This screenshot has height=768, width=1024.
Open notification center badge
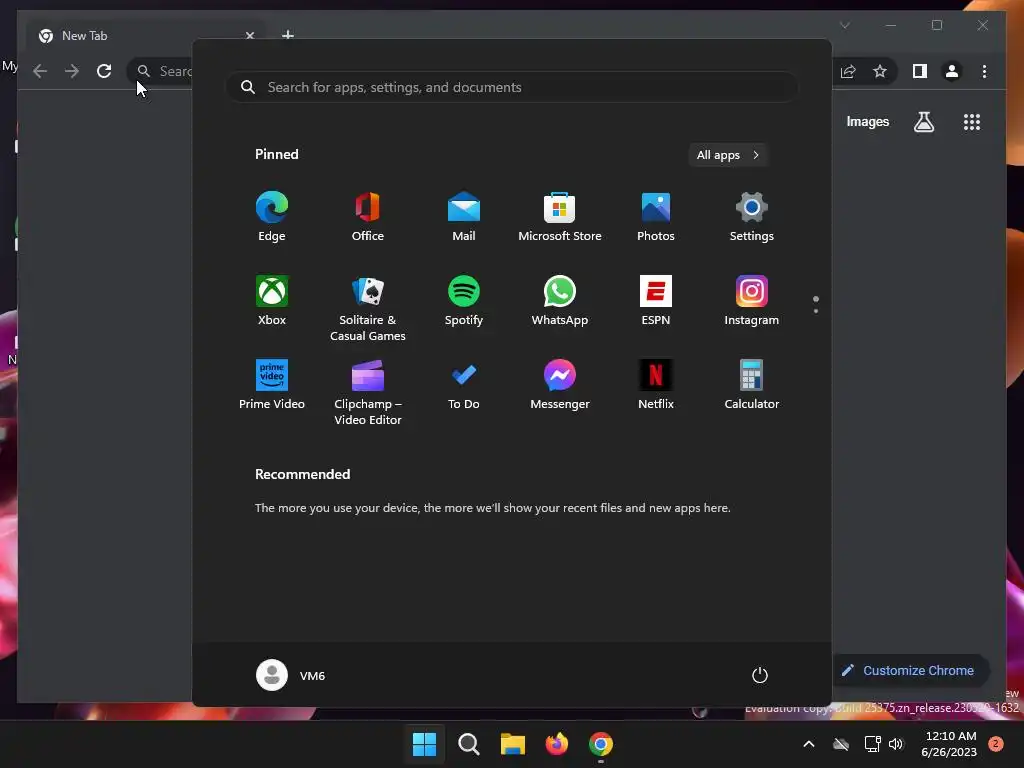pyautogui.click(x=996, y=744)
